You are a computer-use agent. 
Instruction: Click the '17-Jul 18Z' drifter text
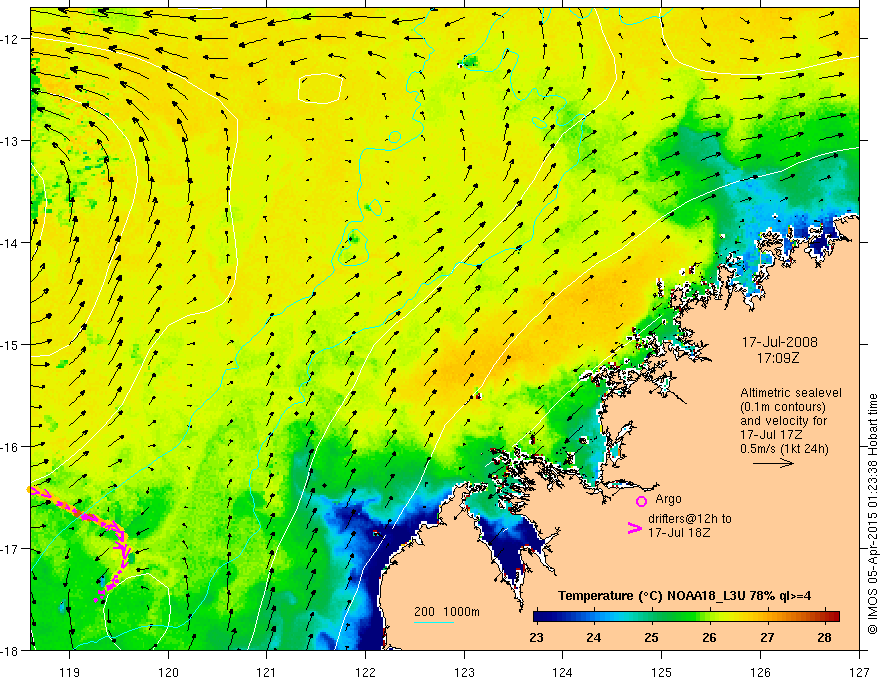coord(679,532)
